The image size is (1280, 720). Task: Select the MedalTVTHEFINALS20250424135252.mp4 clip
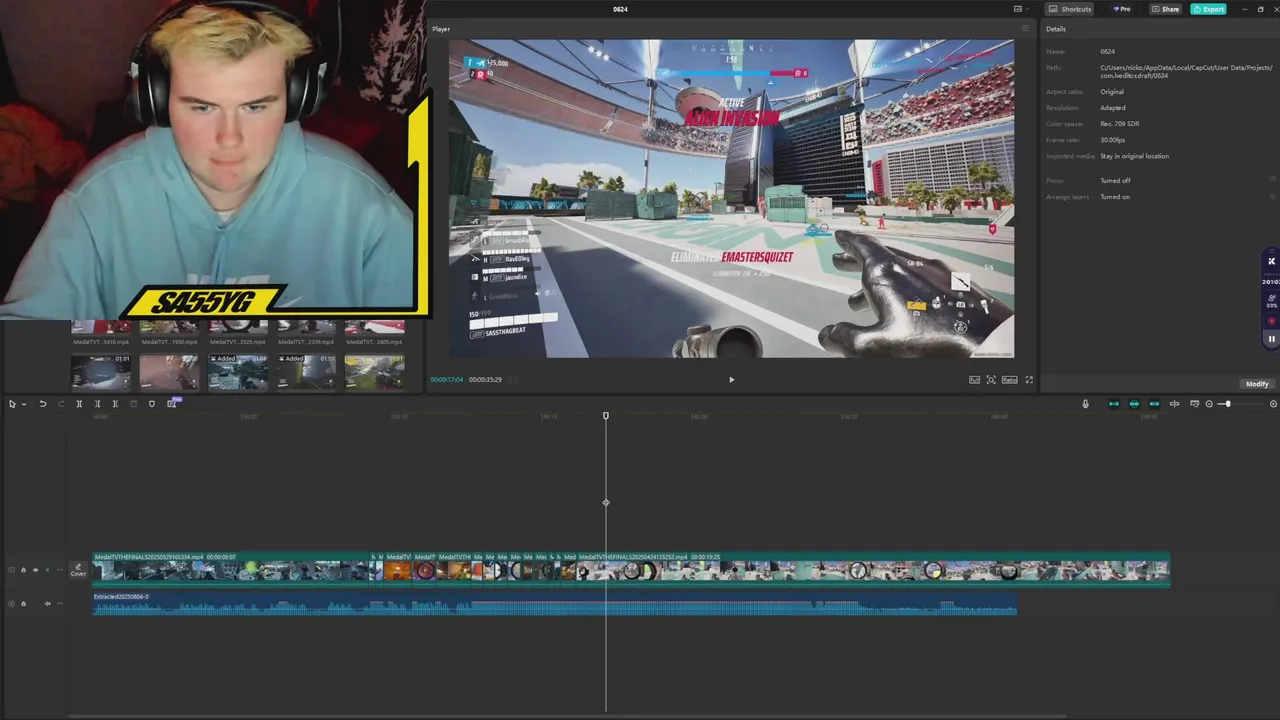[x=873, y=569]
